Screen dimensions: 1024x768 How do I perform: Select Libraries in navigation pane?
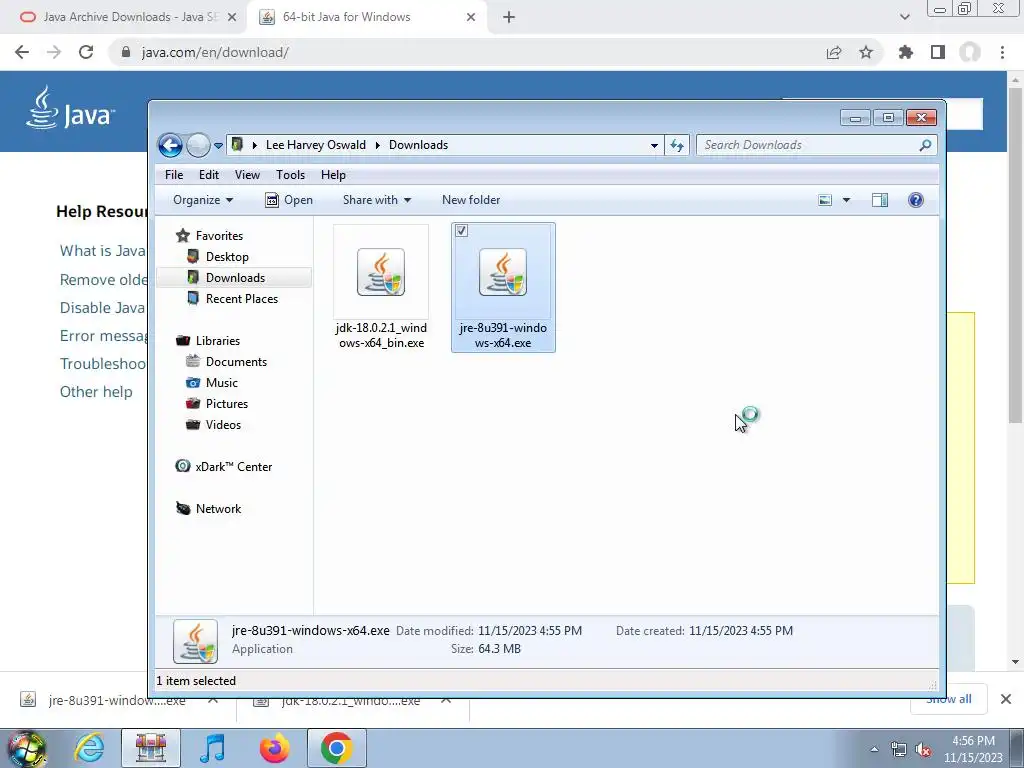click(x=217, y=341)
